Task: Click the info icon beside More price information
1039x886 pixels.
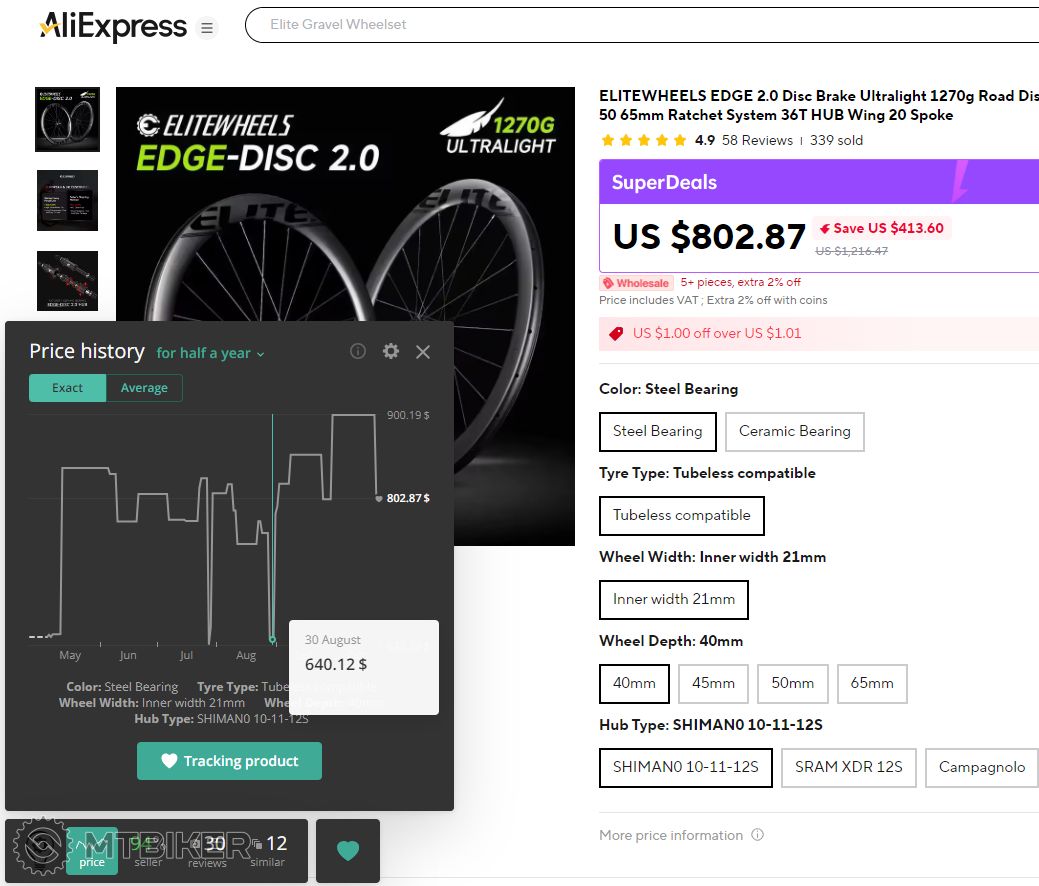Action: pos(757,835)
